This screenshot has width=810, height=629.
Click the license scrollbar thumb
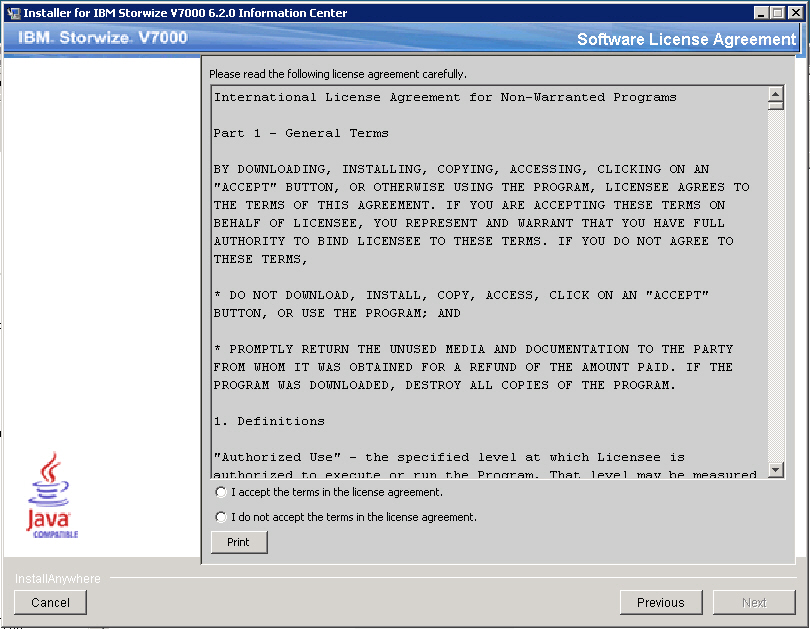point(775,106)
